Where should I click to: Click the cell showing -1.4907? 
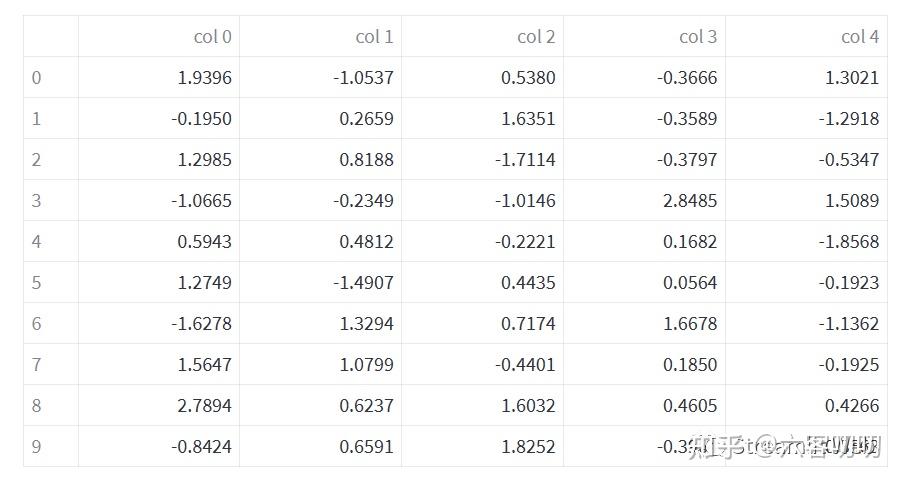click(x=363, y=283)
